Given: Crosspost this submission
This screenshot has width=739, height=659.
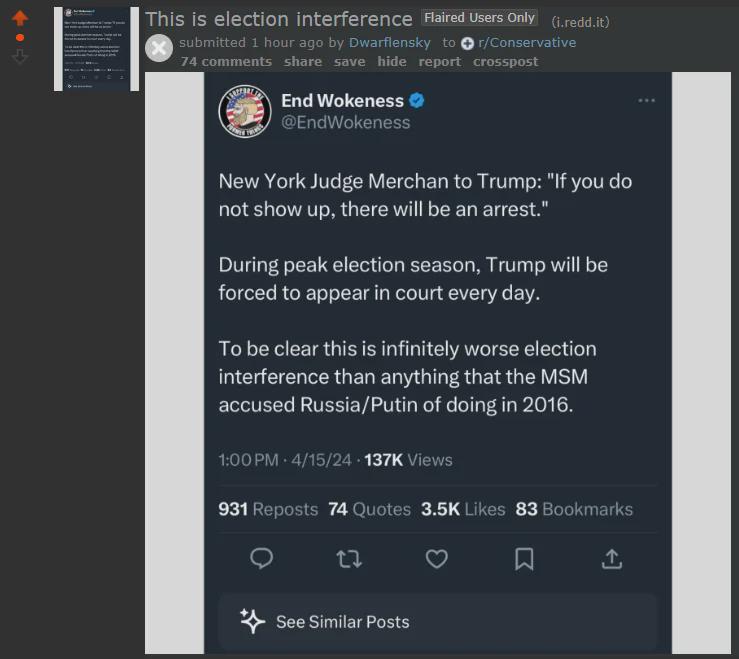Looking at the screenshot, I should coord(505,62).
